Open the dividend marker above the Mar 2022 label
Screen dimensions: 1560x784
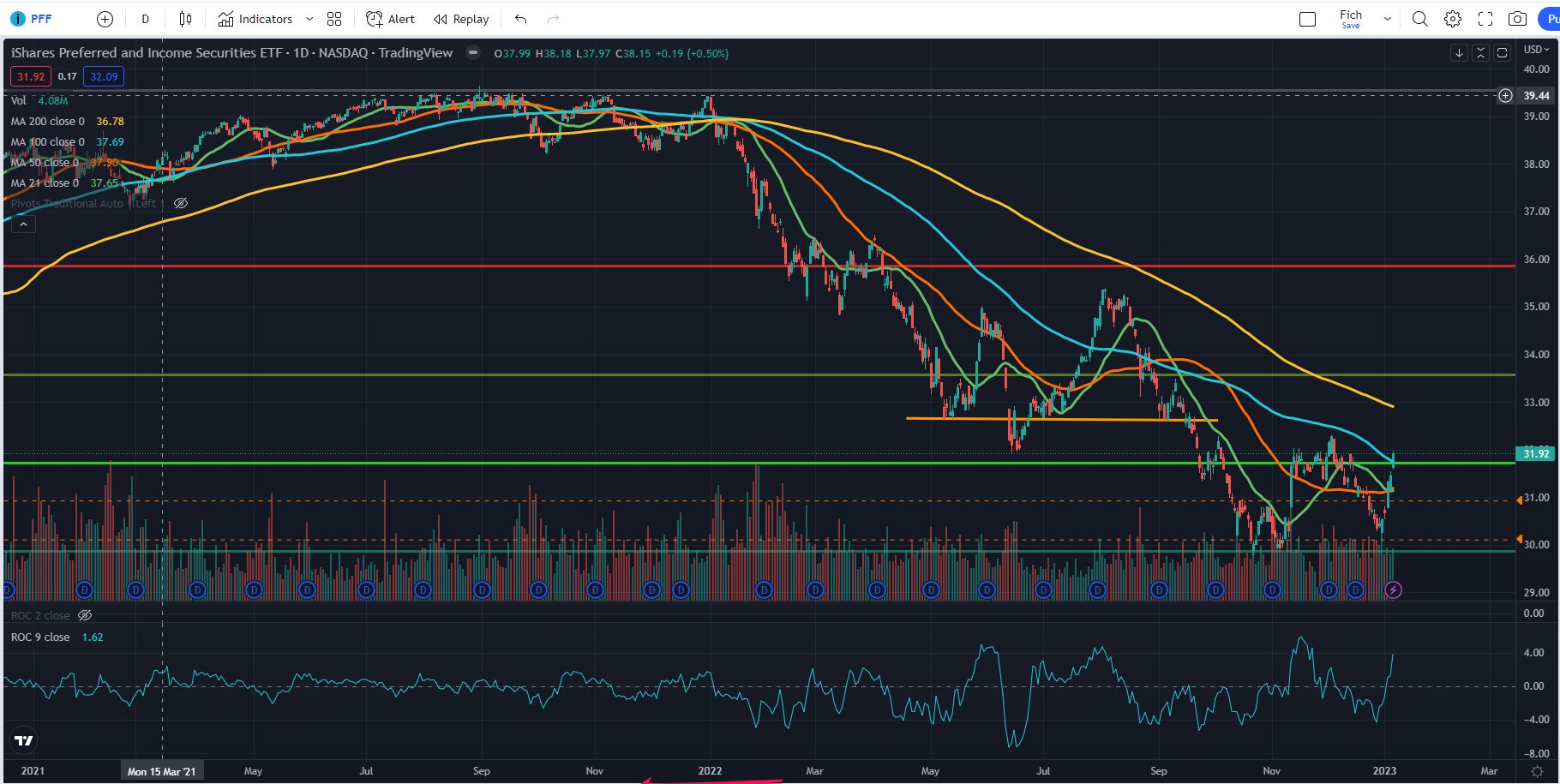pyautogui.click(x=815, y=589)
